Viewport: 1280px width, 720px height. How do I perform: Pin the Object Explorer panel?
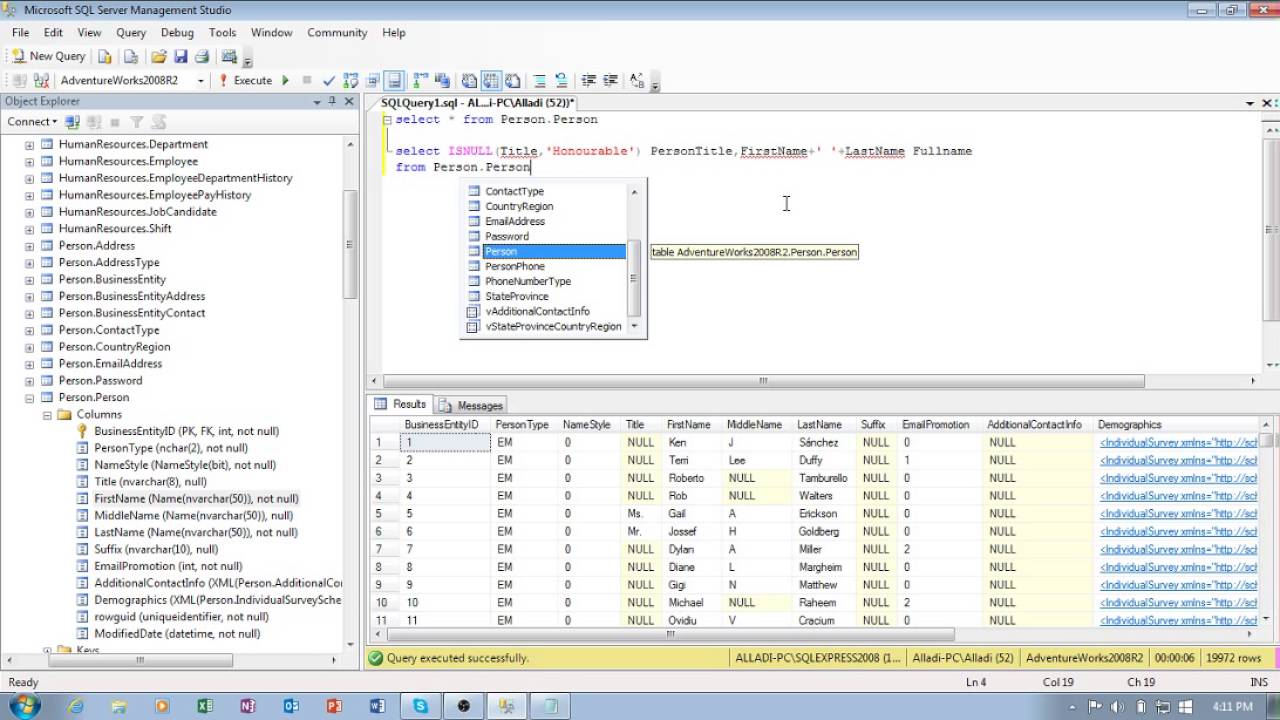tap(333, 101)
